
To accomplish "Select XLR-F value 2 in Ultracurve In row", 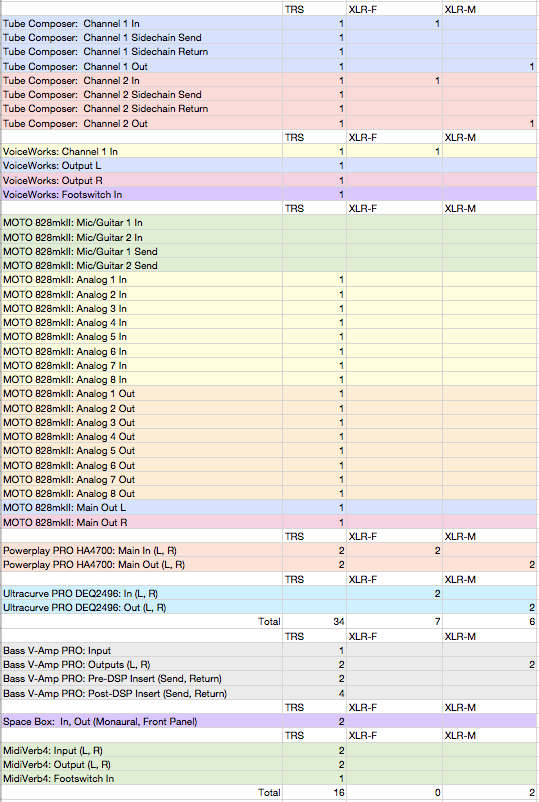I will 437,594.
